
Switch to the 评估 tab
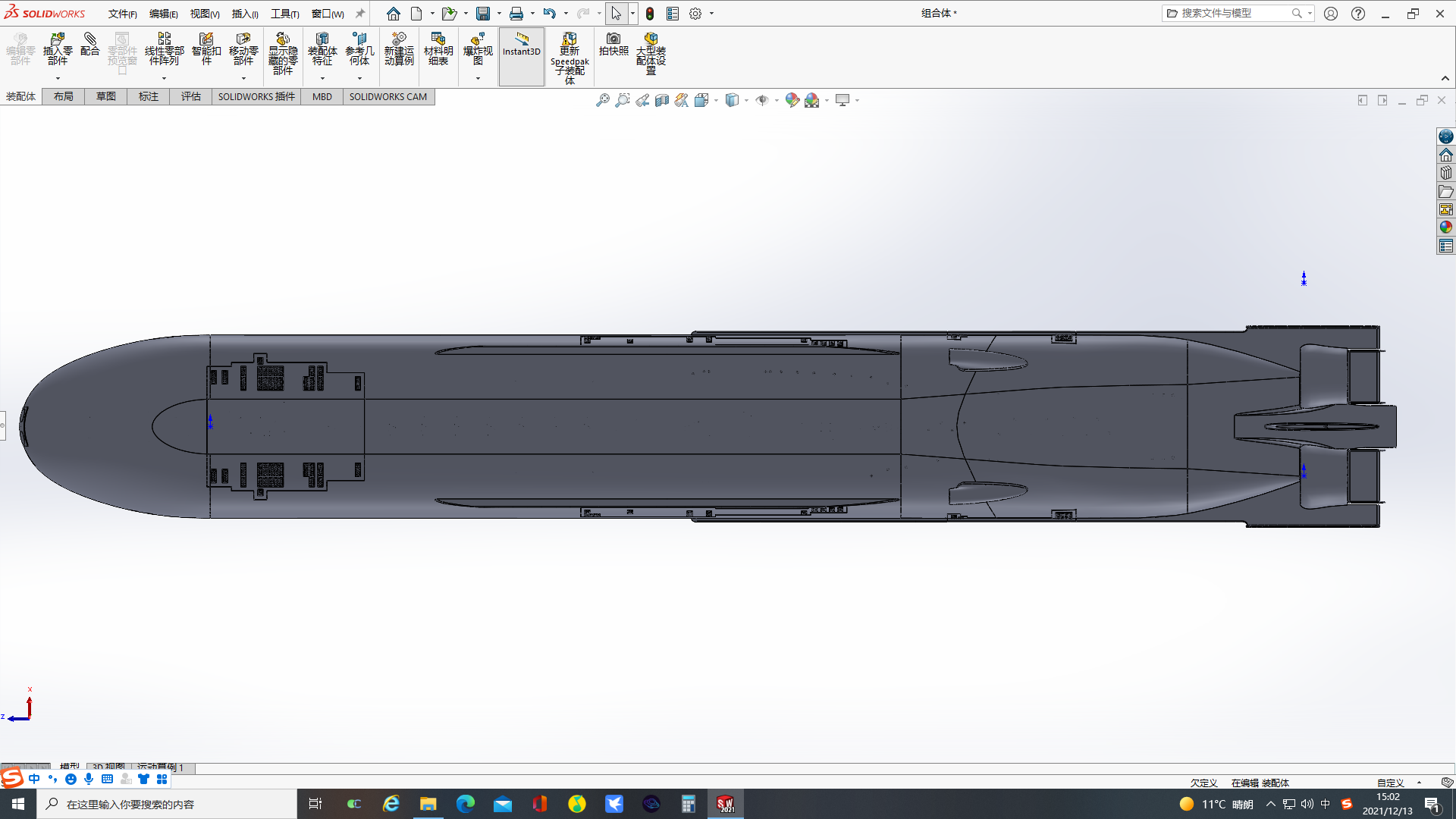coord(190,96)
